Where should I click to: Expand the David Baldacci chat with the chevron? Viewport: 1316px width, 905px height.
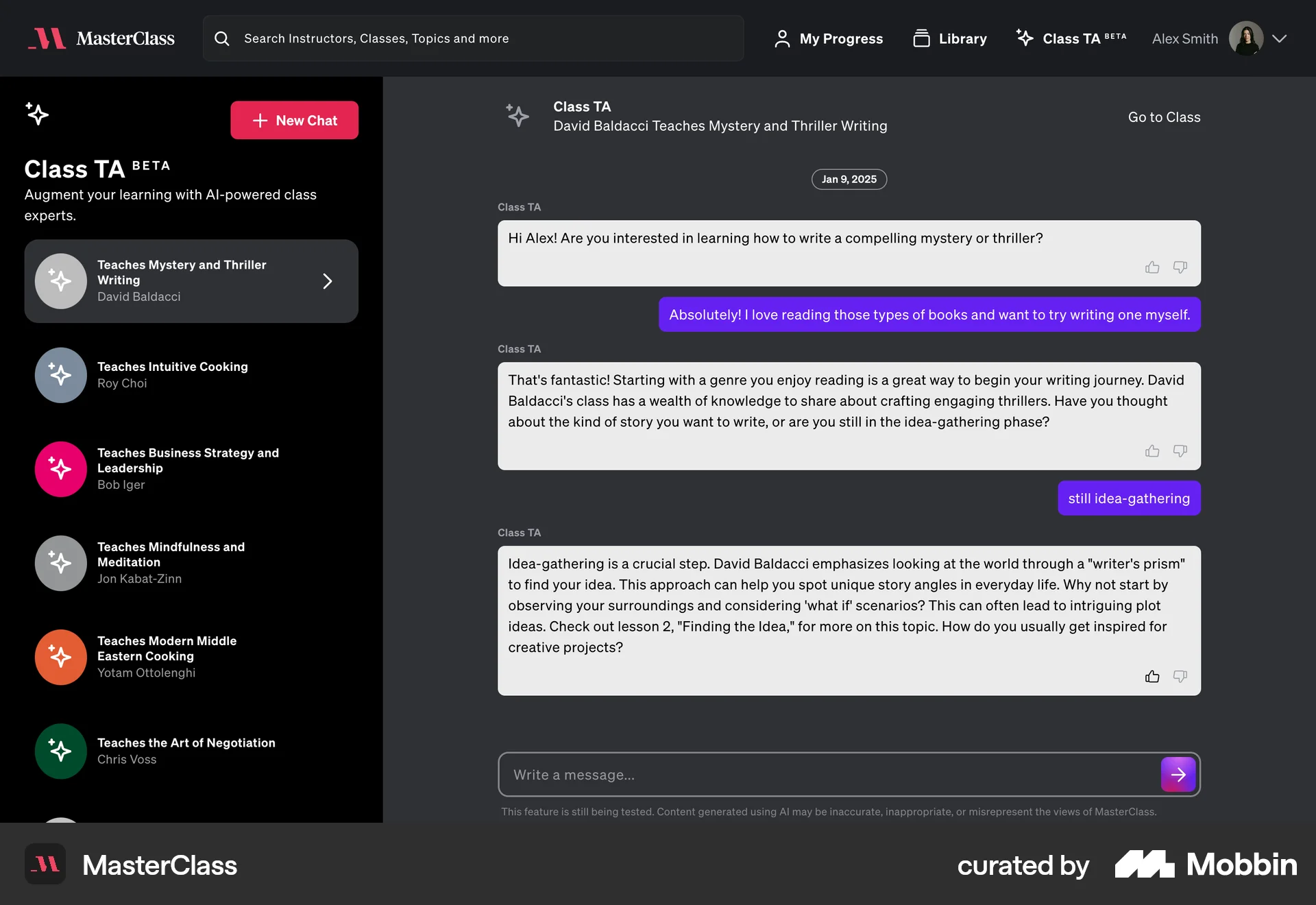(x=327, y=281)
